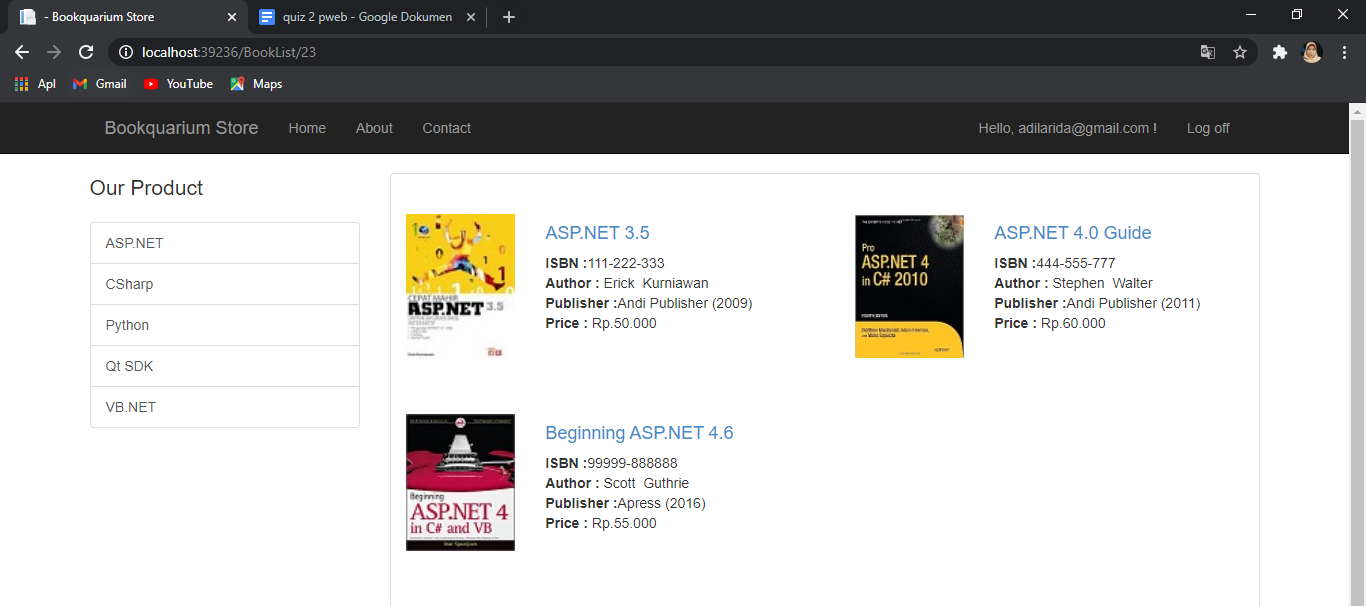Select Qt SDK category

click(x=225, y=366)
